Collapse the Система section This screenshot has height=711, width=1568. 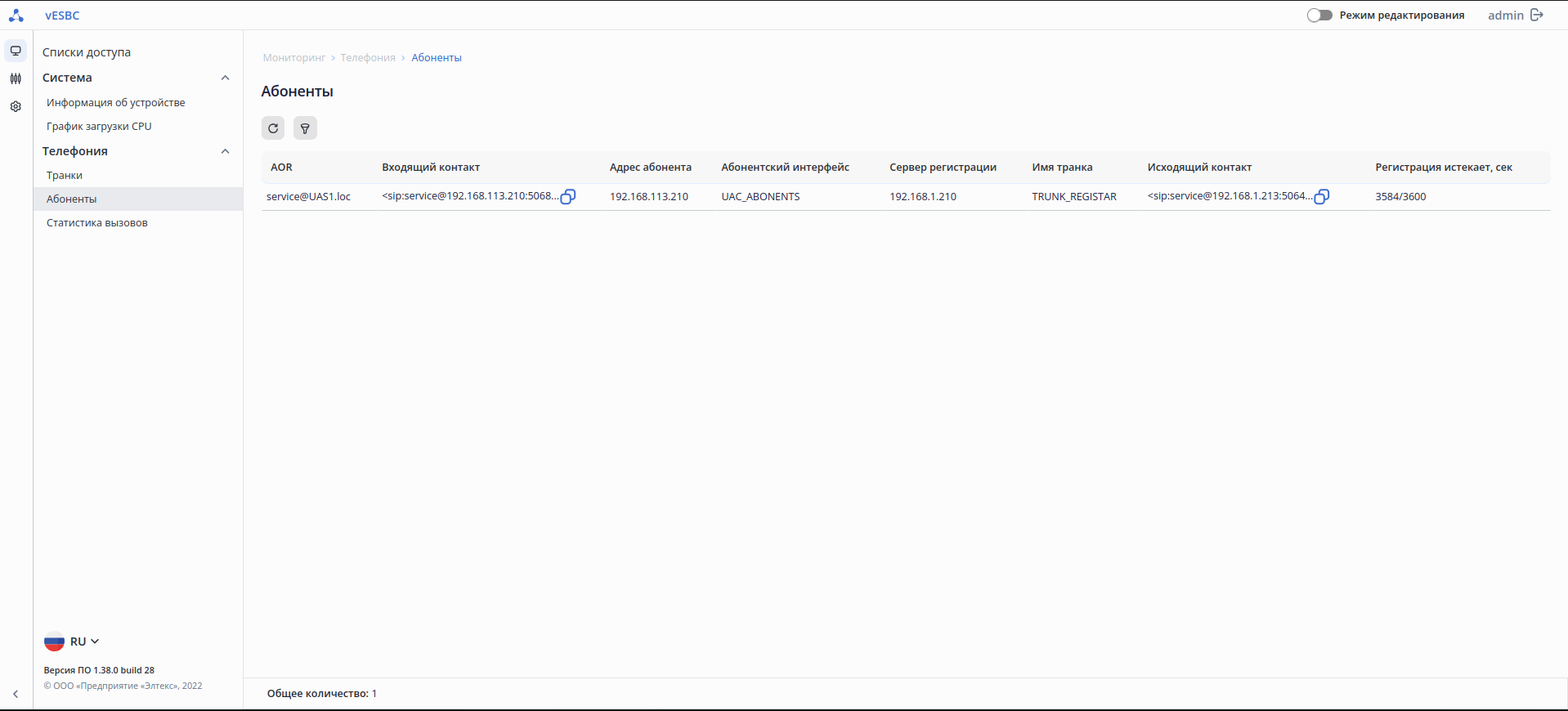point(226,78)
